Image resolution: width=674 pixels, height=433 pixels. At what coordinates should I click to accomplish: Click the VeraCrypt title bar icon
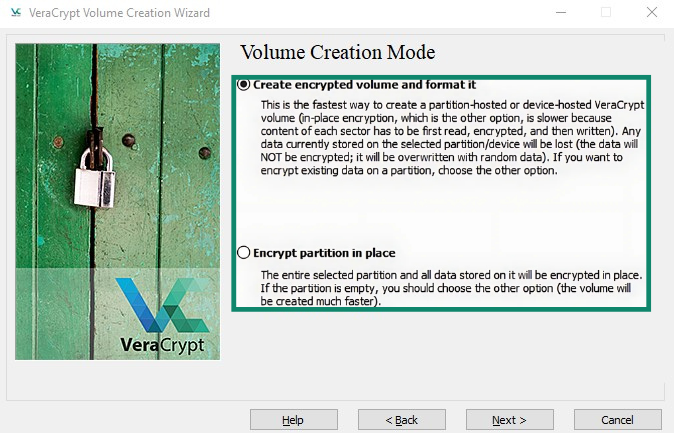[16, 12]
